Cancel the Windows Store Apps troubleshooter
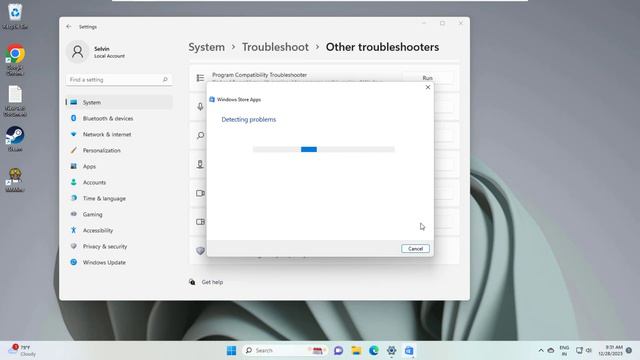 point(415,249)
